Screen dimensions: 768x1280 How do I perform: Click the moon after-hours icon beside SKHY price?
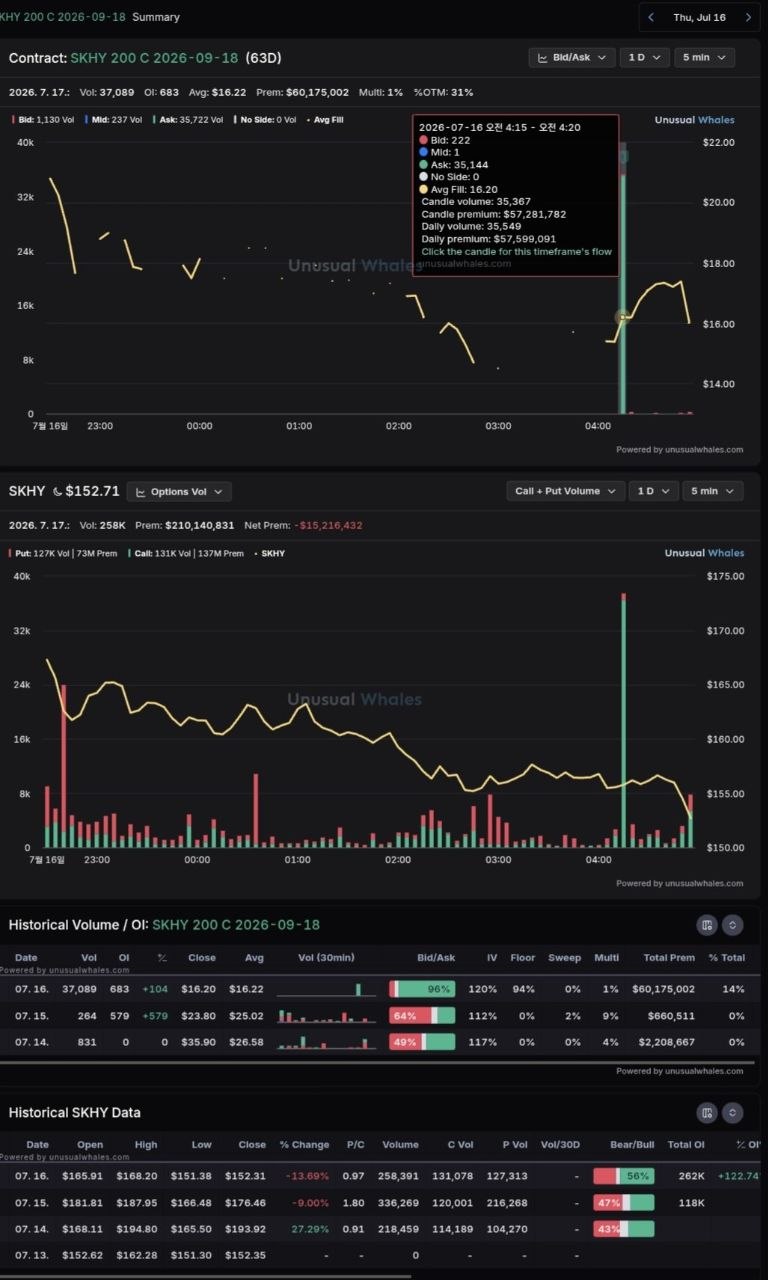(57, 491)
